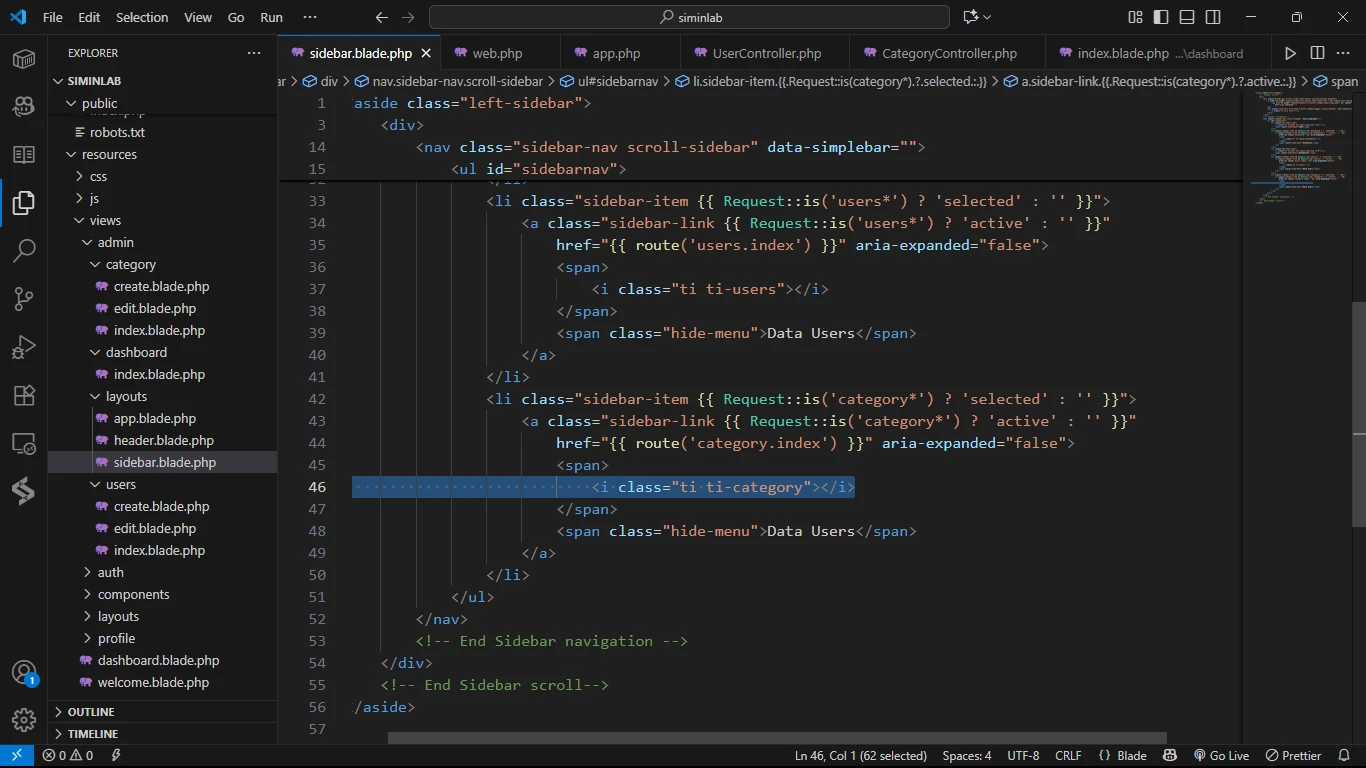The image size is (1366, 768).
Task: Open the Remote Explorer view
Action: pos(24,443)
